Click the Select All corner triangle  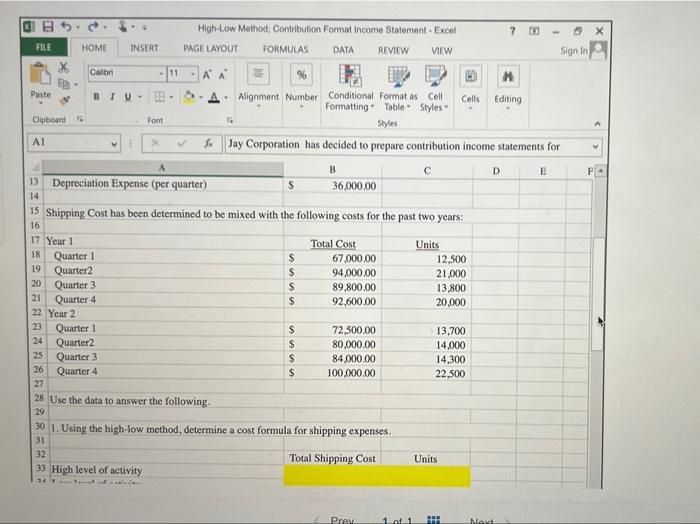pos(36,168)
